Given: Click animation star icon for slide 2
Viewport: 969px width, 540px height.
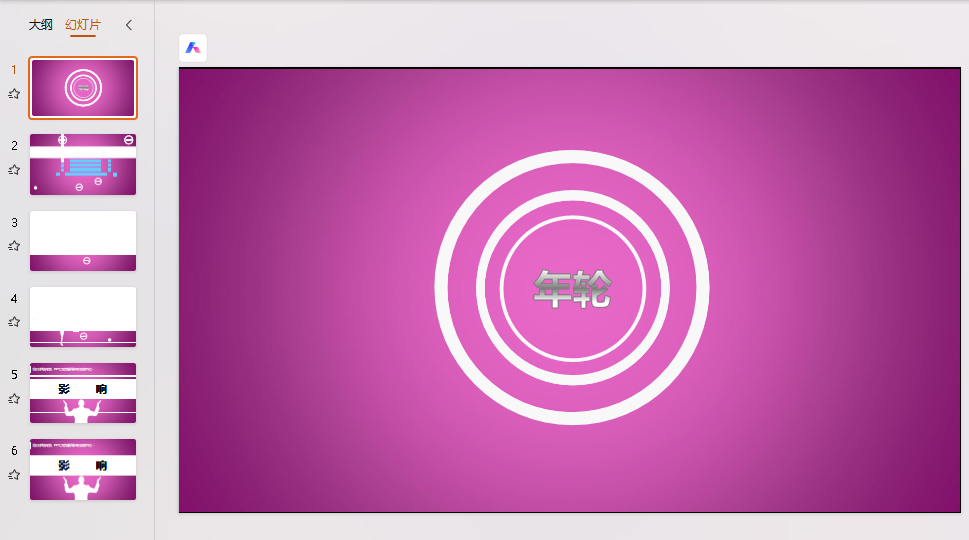Looking at the screenshot, I should point(14,169).
